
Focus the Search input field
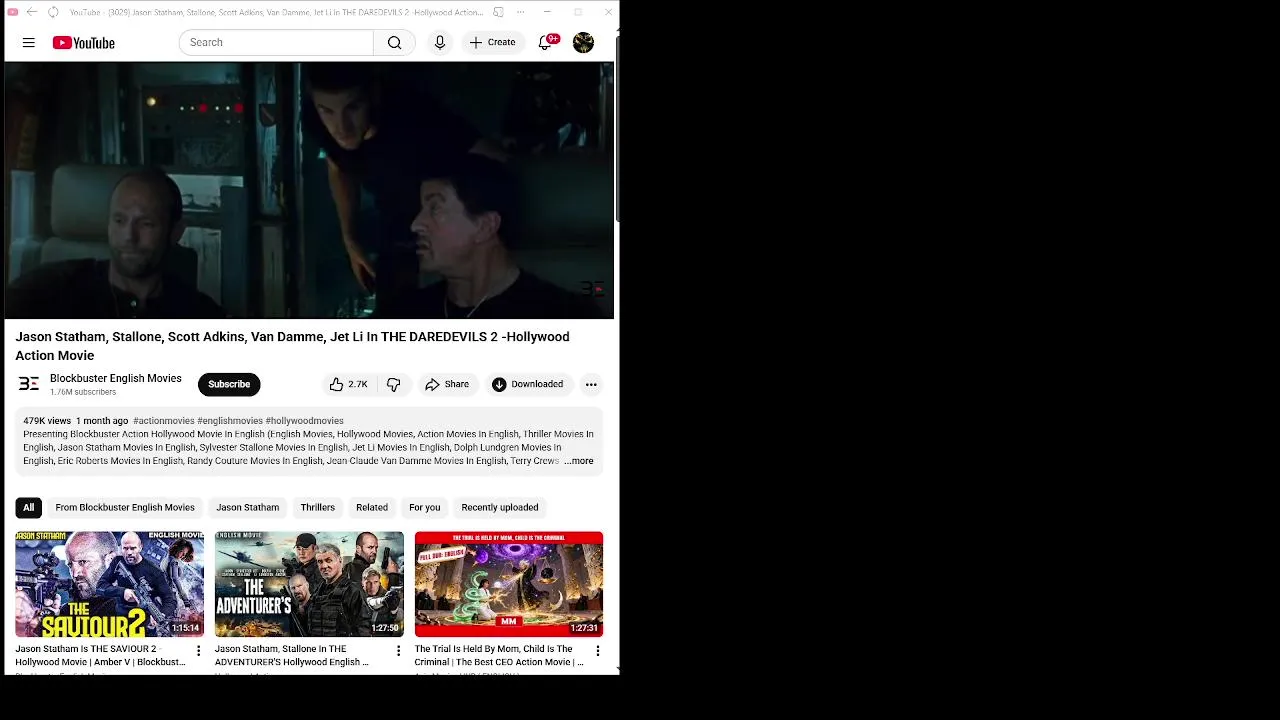(276, 42)
